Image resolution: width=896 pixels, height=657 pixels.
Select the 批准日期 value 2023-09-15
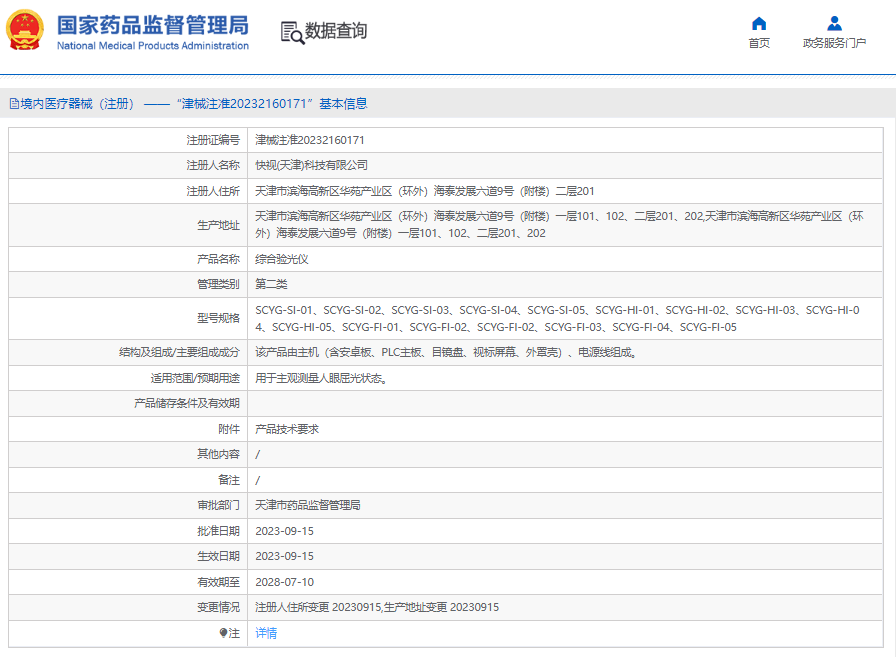pyautogui.click(x=285, y=531)
